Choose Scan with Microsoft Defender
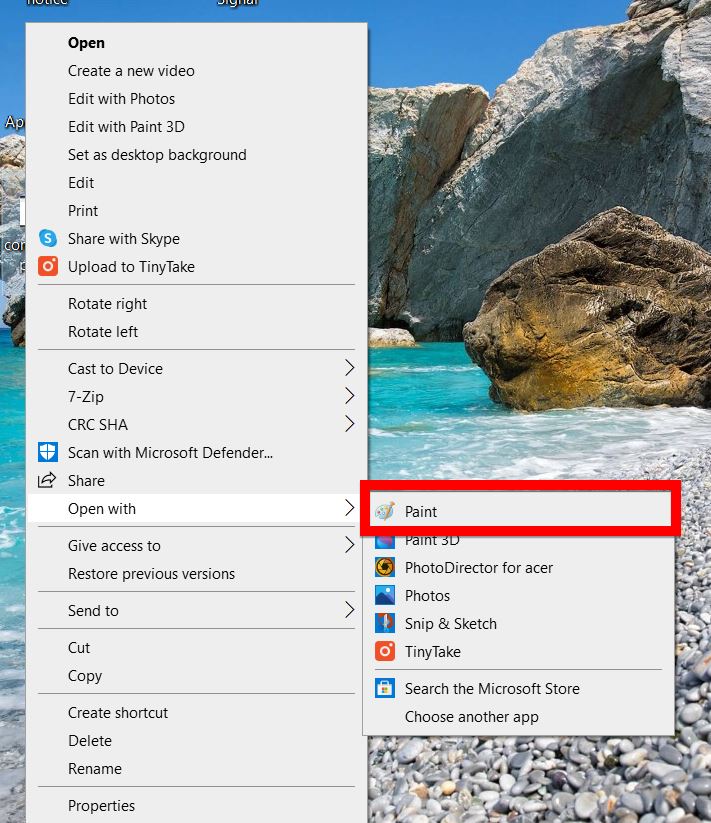The width and height of the screenshot is (711, 823). click(x=197, y=452)
